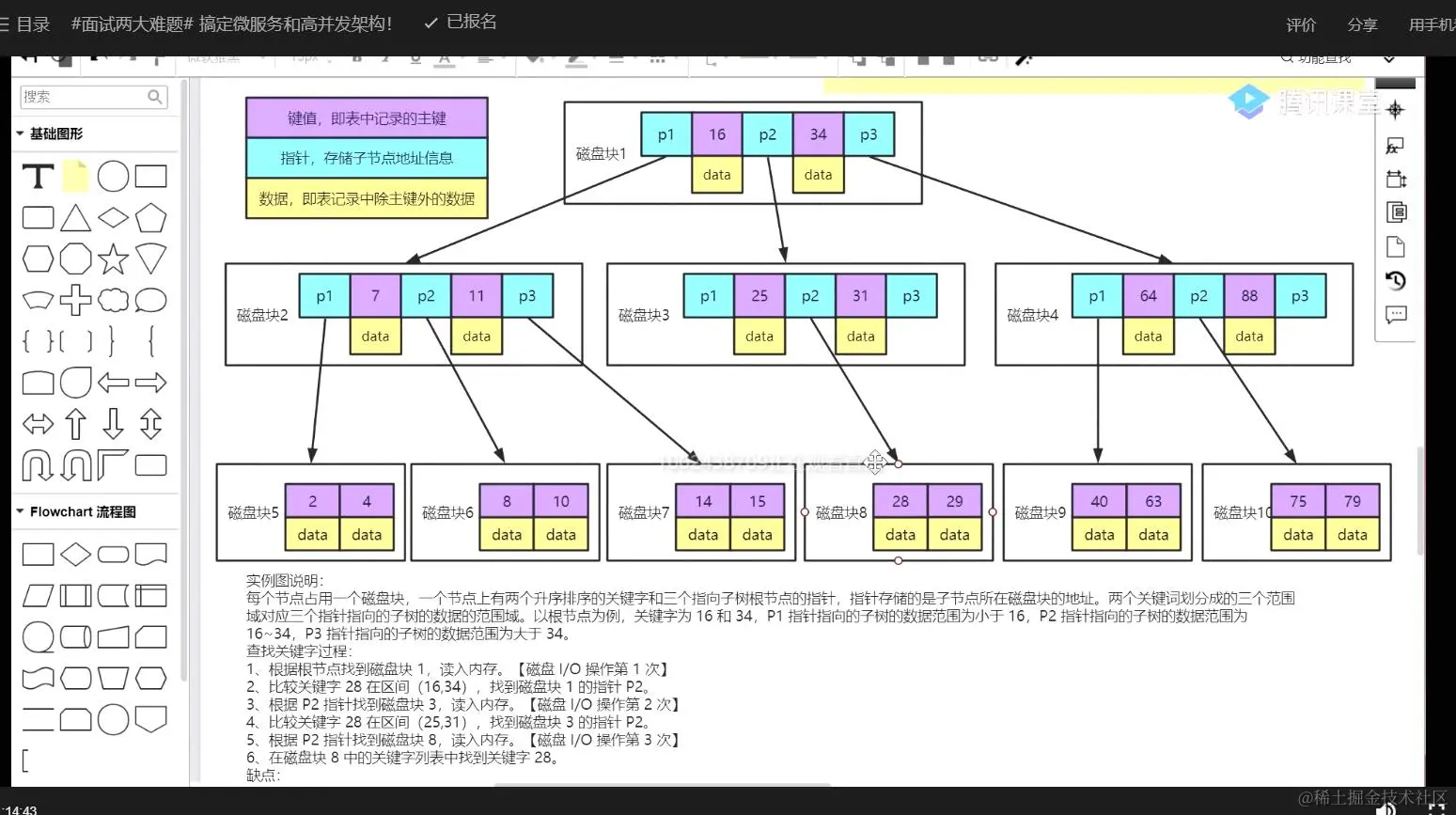Click the canvas horizontal scrollbar at bottom

[663, 784]
